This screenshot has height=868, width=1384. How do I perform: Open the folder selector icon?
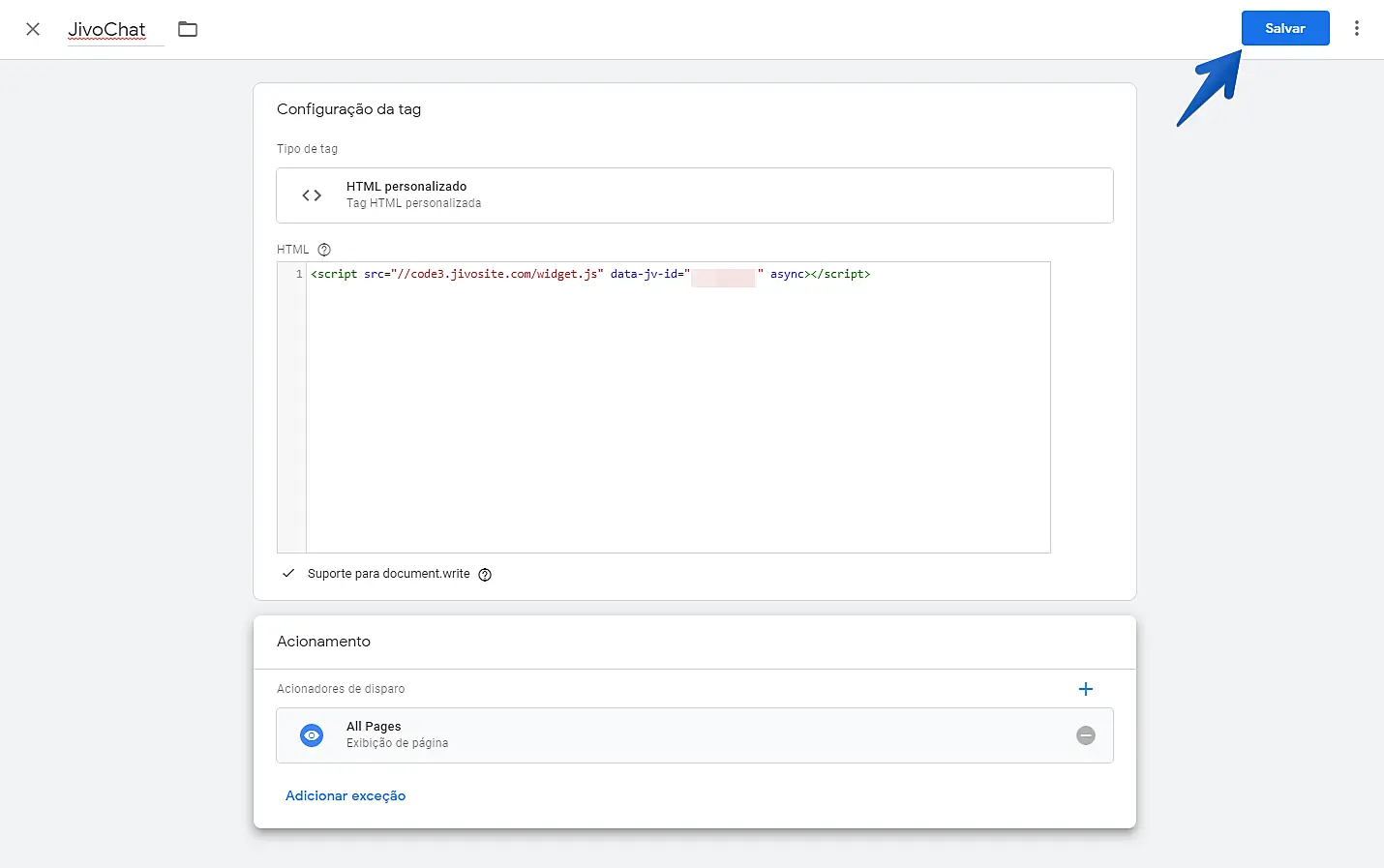188,29
